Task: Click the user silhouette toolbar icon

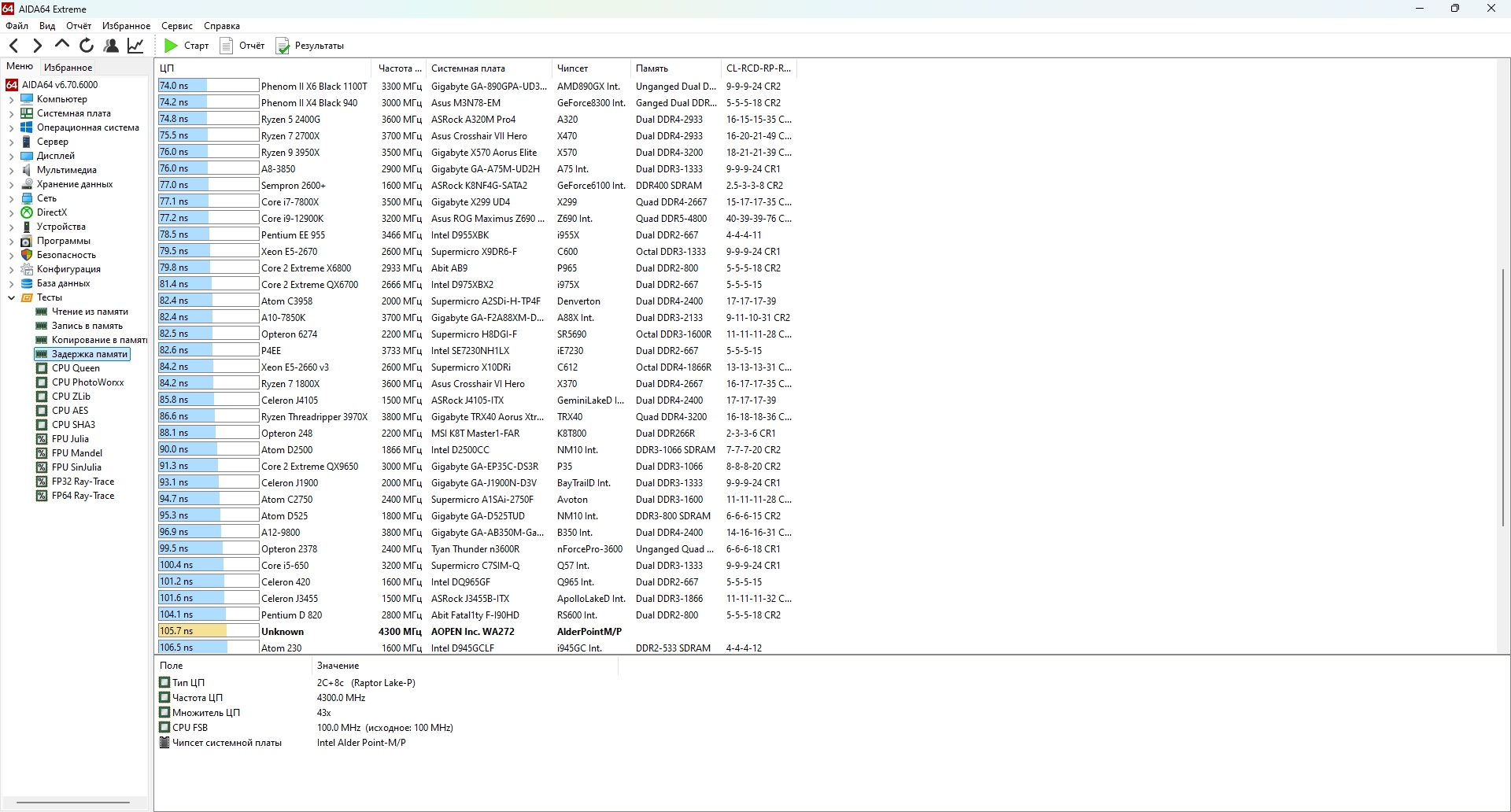Action: coord(111,46)
